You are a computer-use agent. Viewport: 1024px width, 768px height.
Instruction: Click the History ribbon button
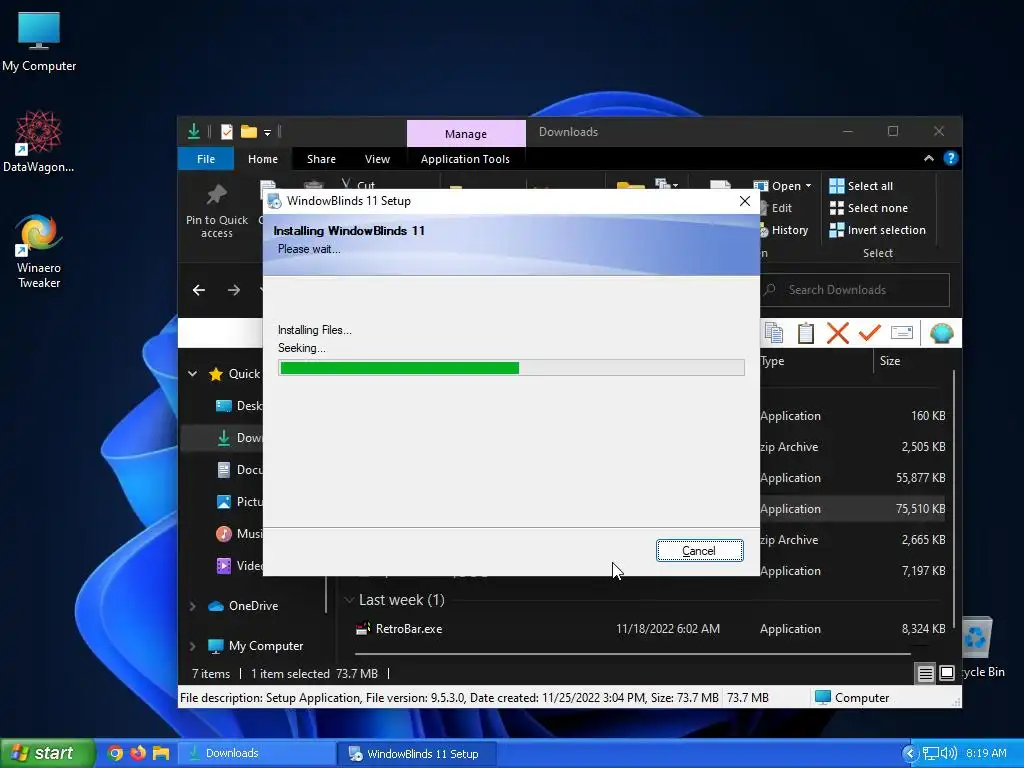point(785,230)
